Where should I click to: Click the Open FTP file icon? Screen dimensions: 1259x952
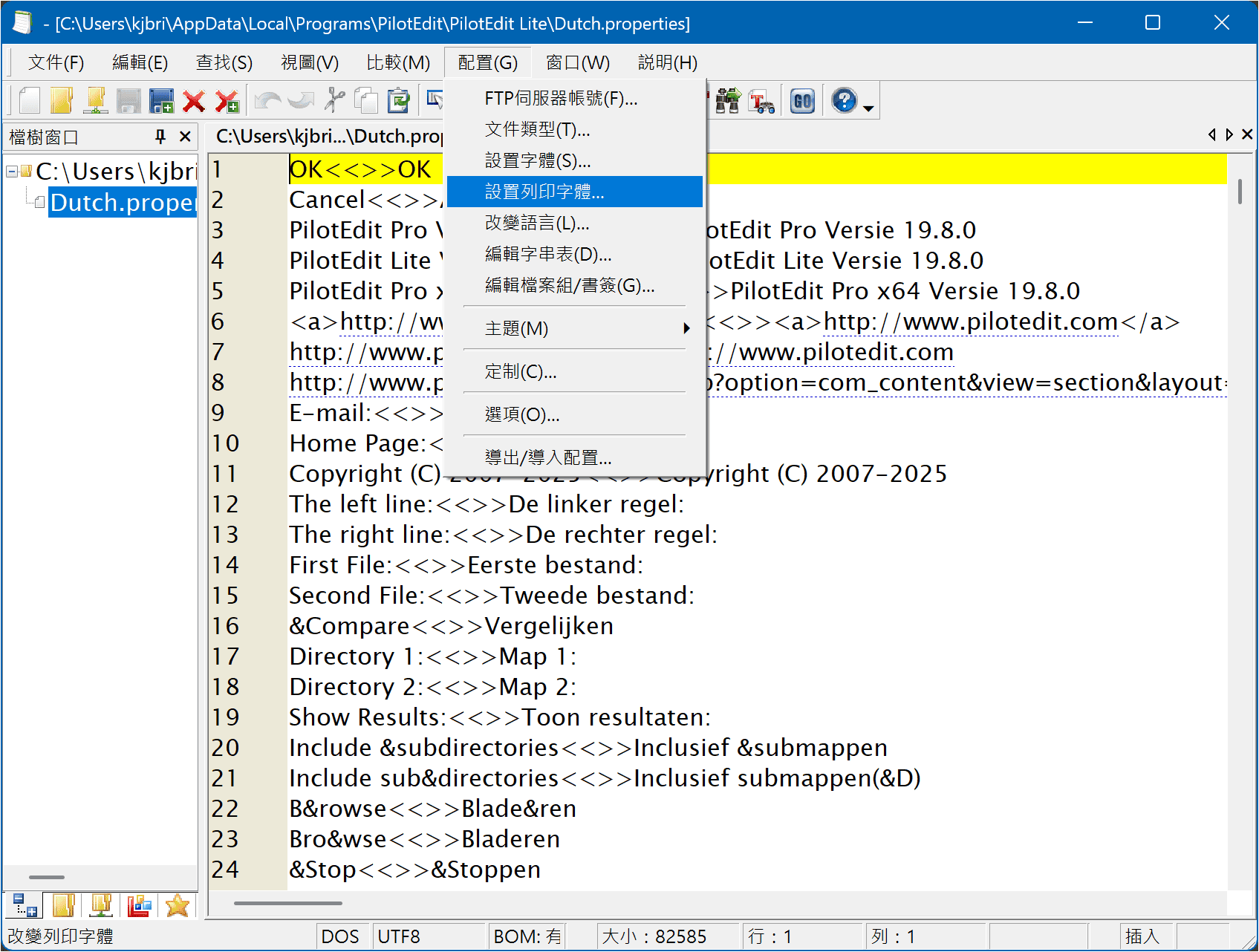tap(96, 100)
